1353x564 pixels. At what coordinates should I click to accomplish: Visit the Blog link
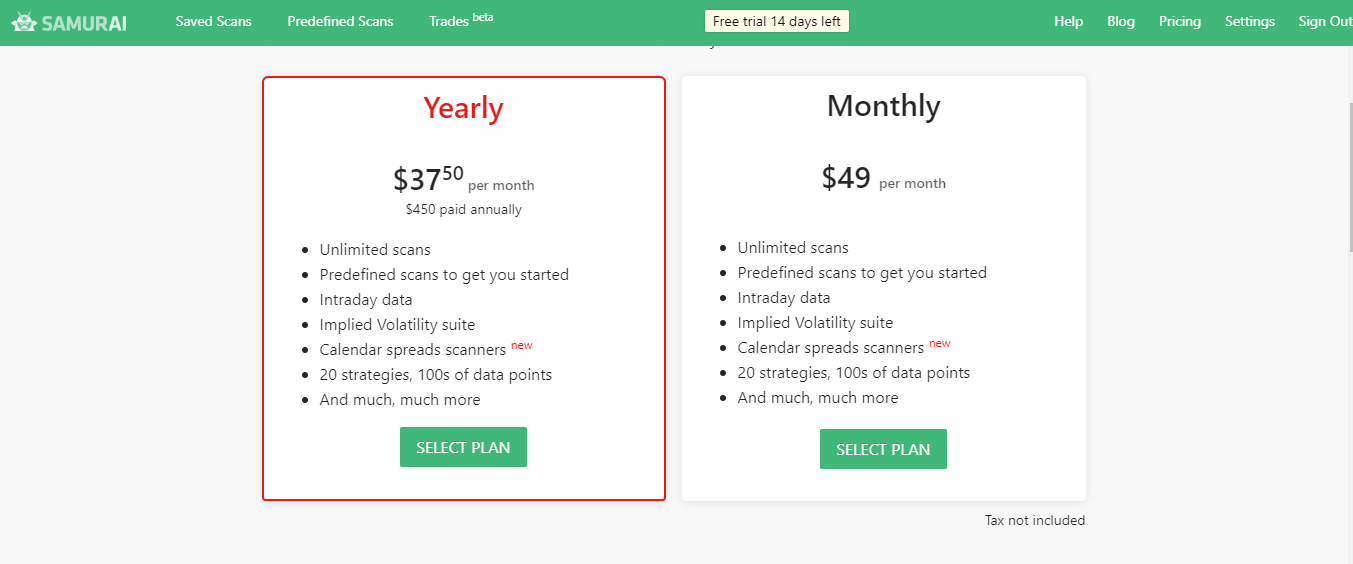pos(1121,21)
